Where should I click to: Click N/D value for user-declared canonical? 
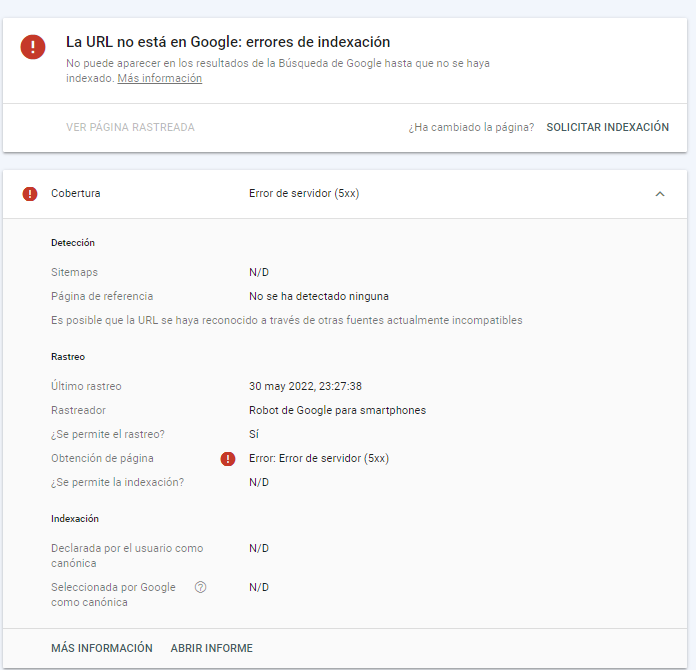259,548
